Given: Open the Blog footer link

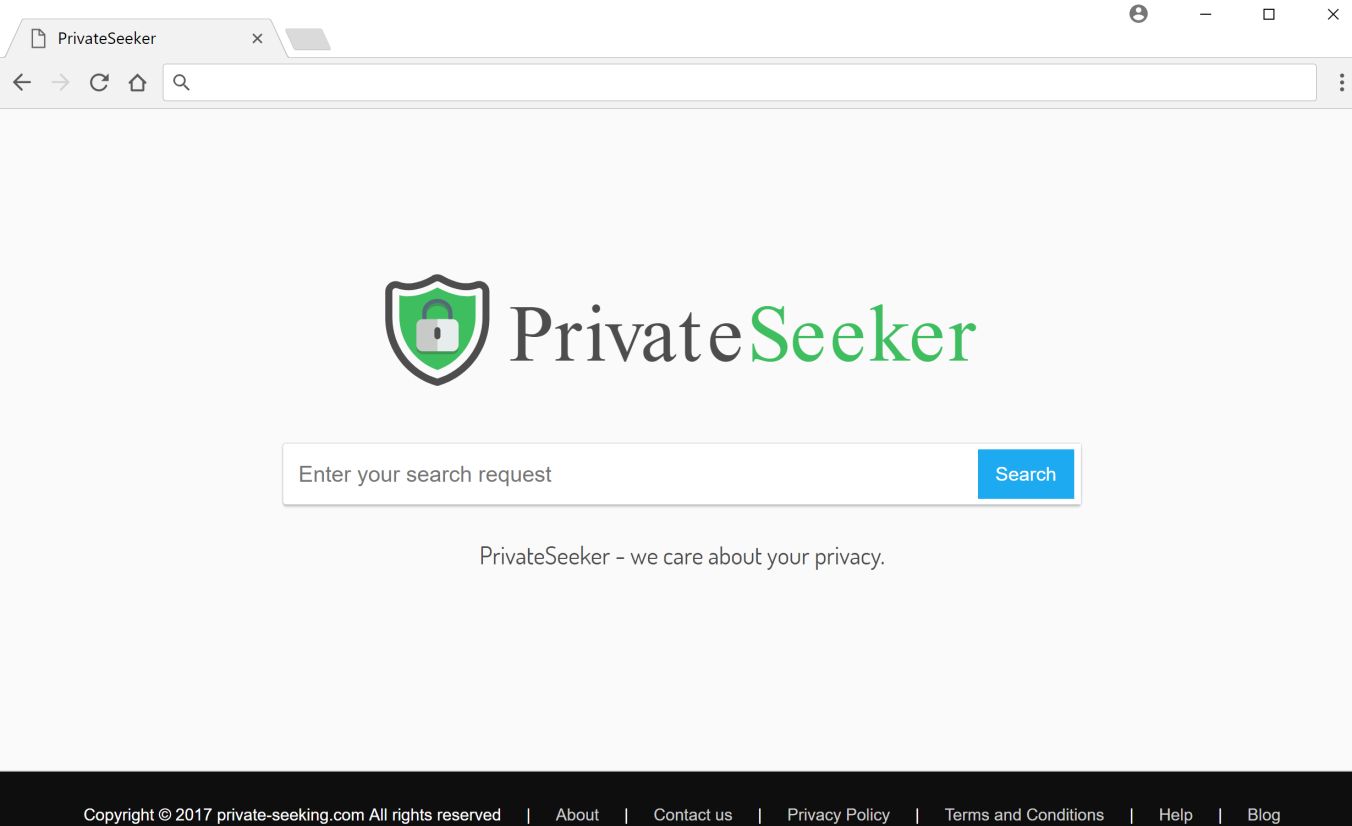Looking at the screenshot, I should (x=1263, y=815).
